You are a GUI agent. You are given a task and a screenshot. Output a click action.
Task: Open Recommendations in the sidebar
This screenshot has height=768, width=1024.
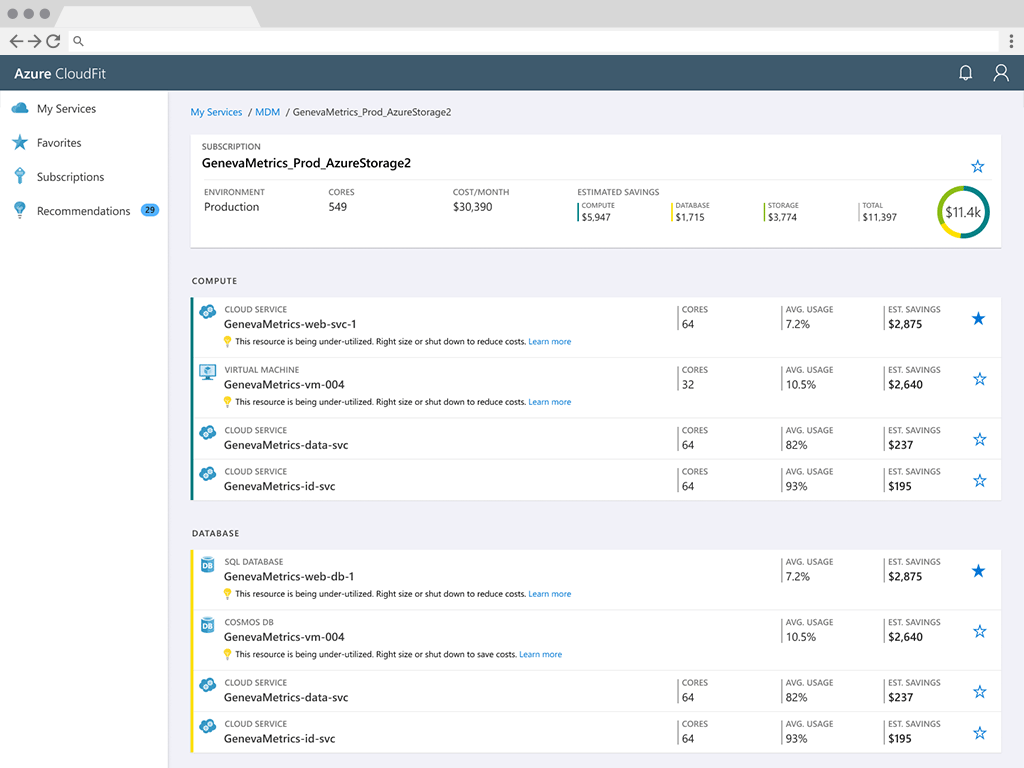84,210
